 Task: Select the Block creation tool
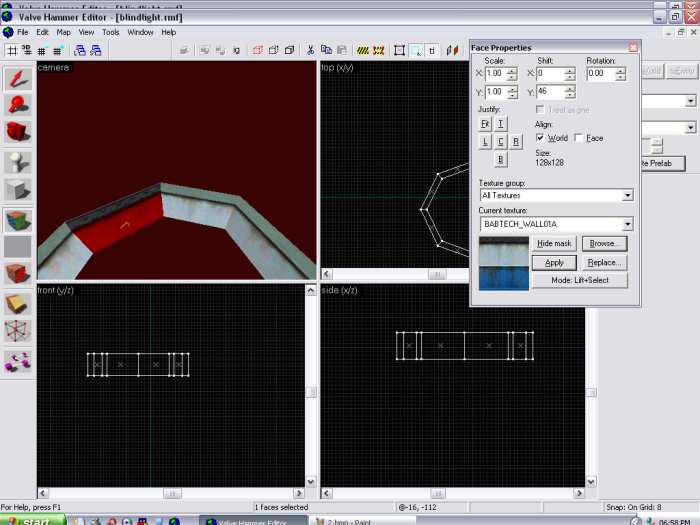tap(17, 190)
